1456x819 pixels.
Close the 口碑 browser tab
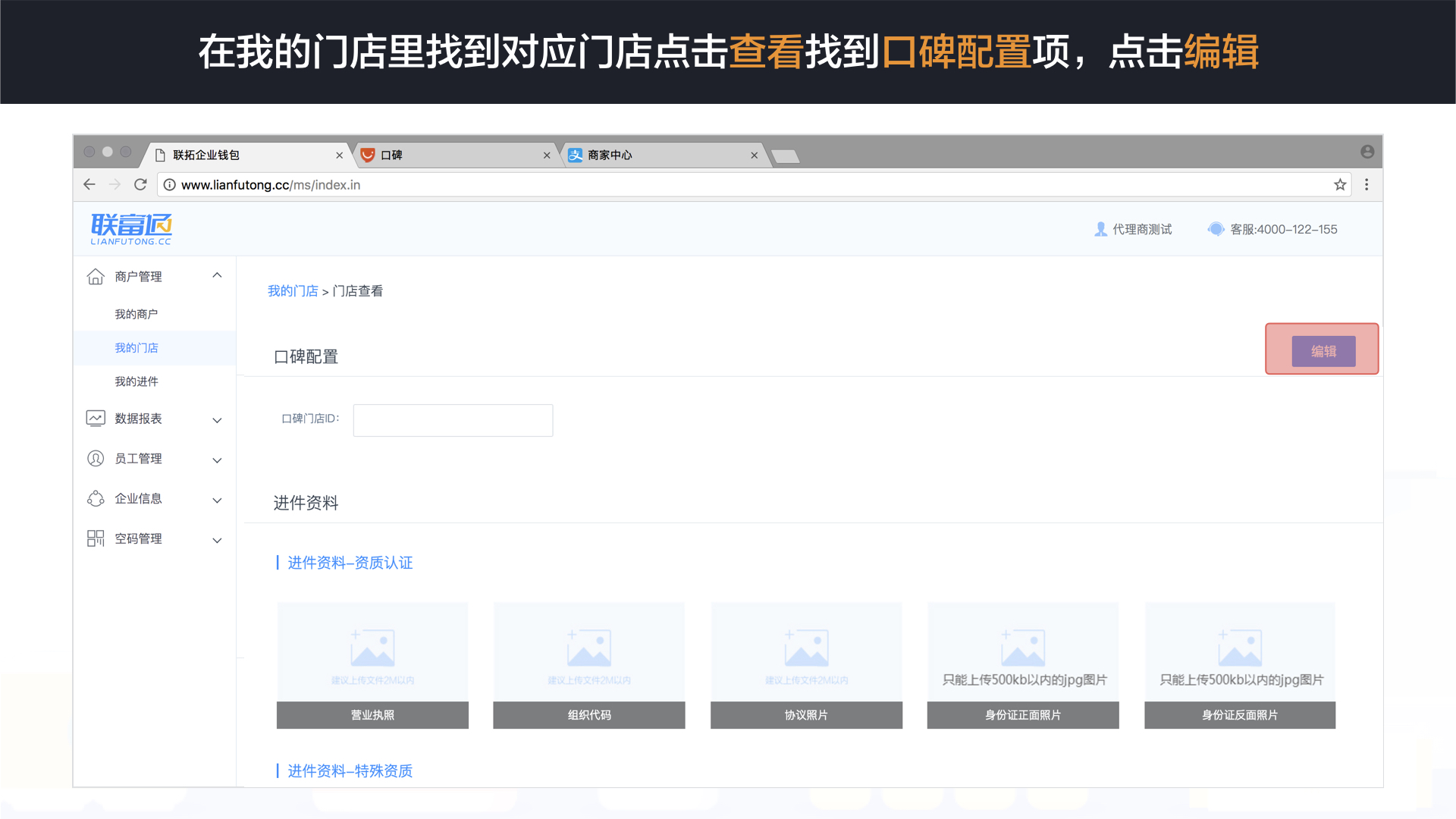[547, 155]
